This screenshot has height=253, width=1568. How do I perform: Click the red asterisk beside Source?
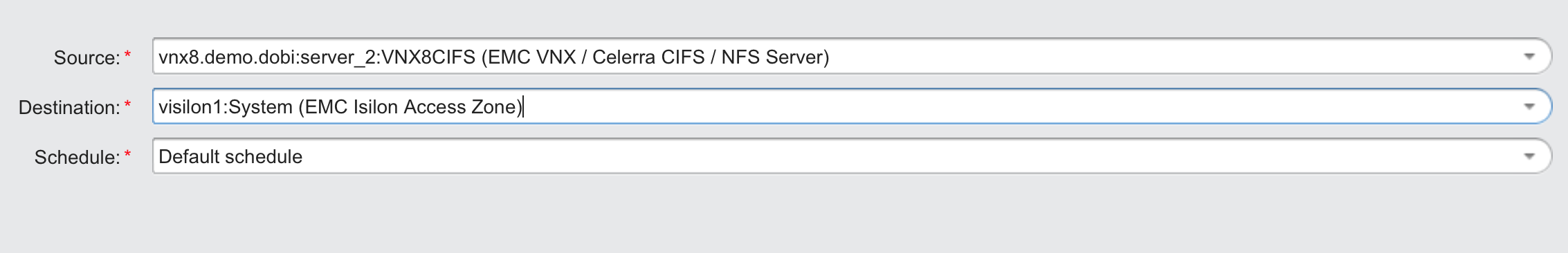127,55
